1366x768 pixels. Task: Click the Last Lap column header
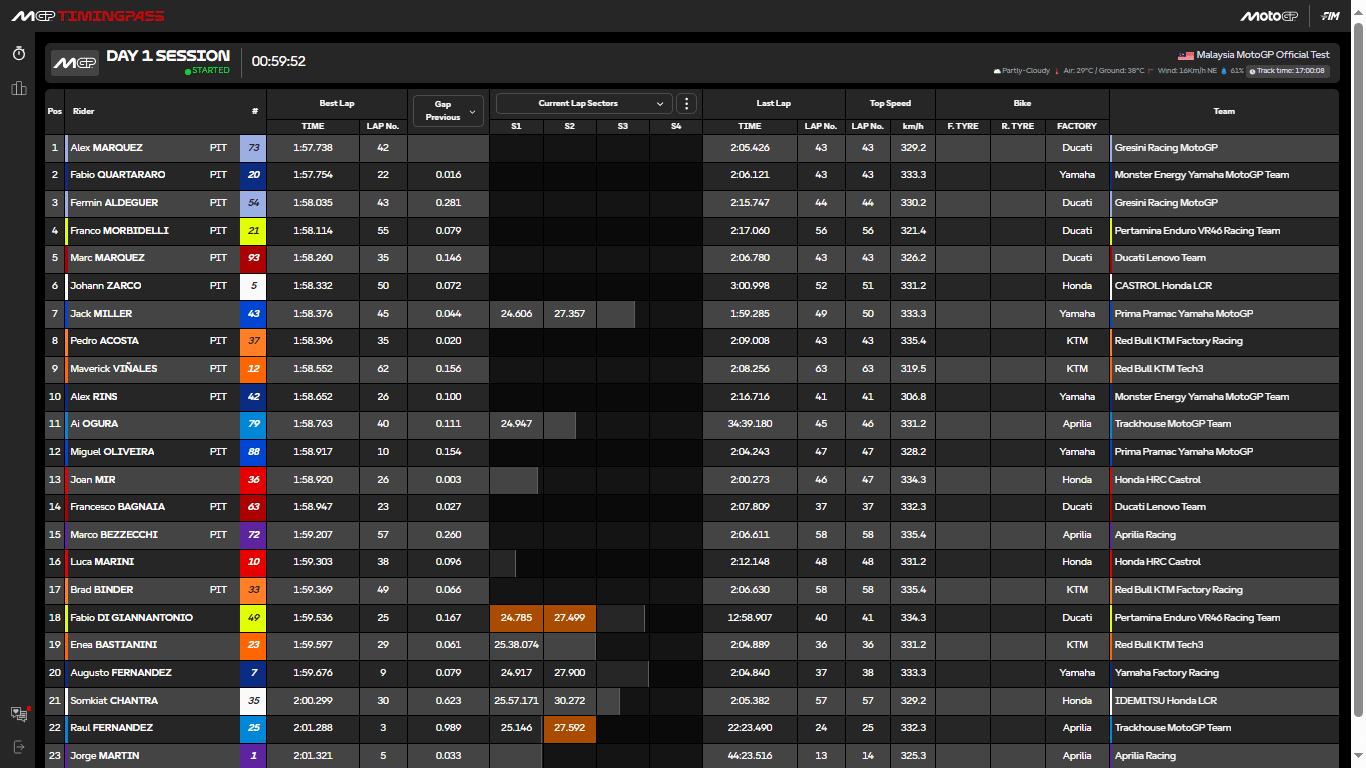pyautogui.click(x=774, y=103)
